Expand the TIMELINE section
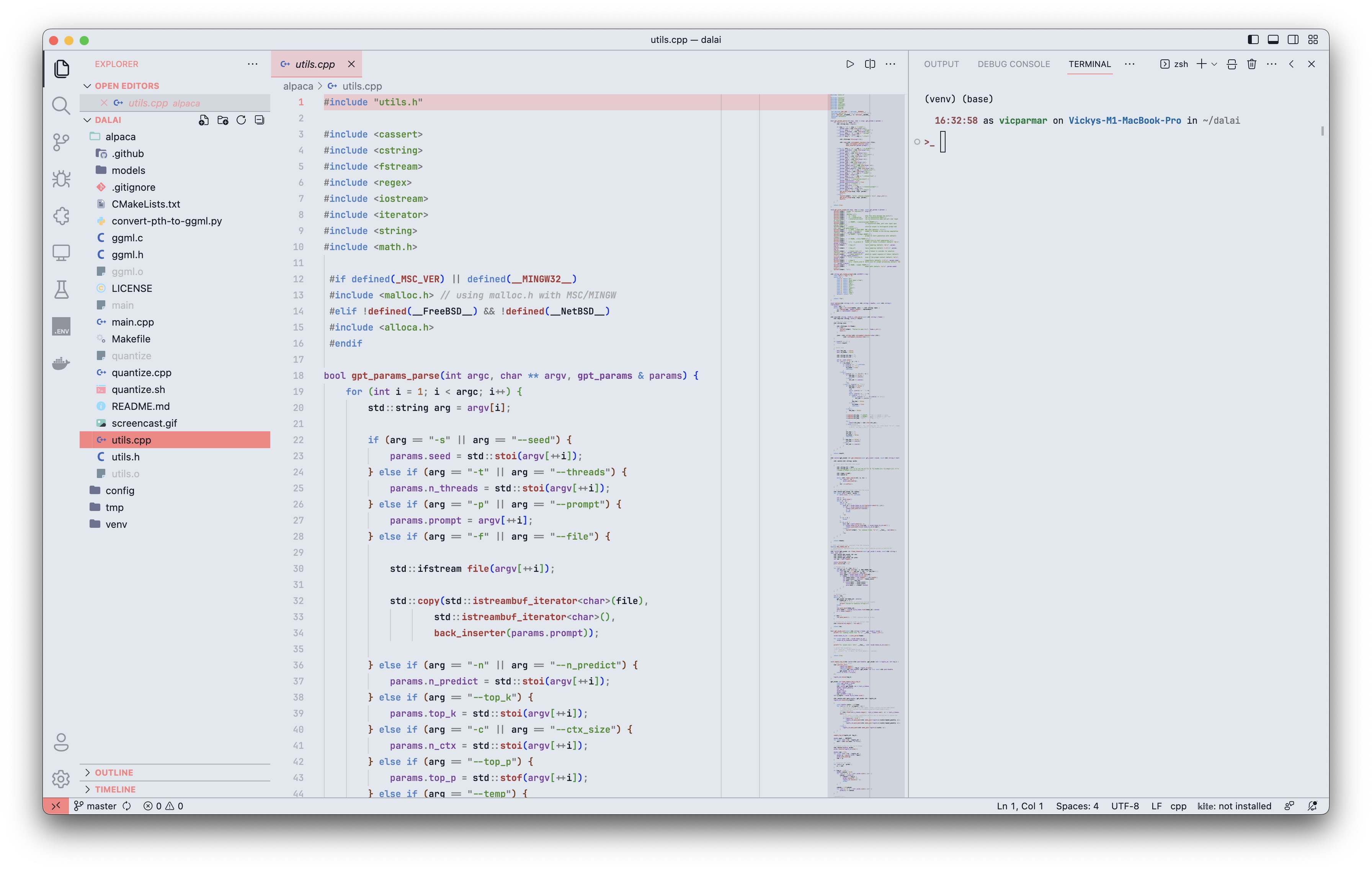 [x=115, y=789]
